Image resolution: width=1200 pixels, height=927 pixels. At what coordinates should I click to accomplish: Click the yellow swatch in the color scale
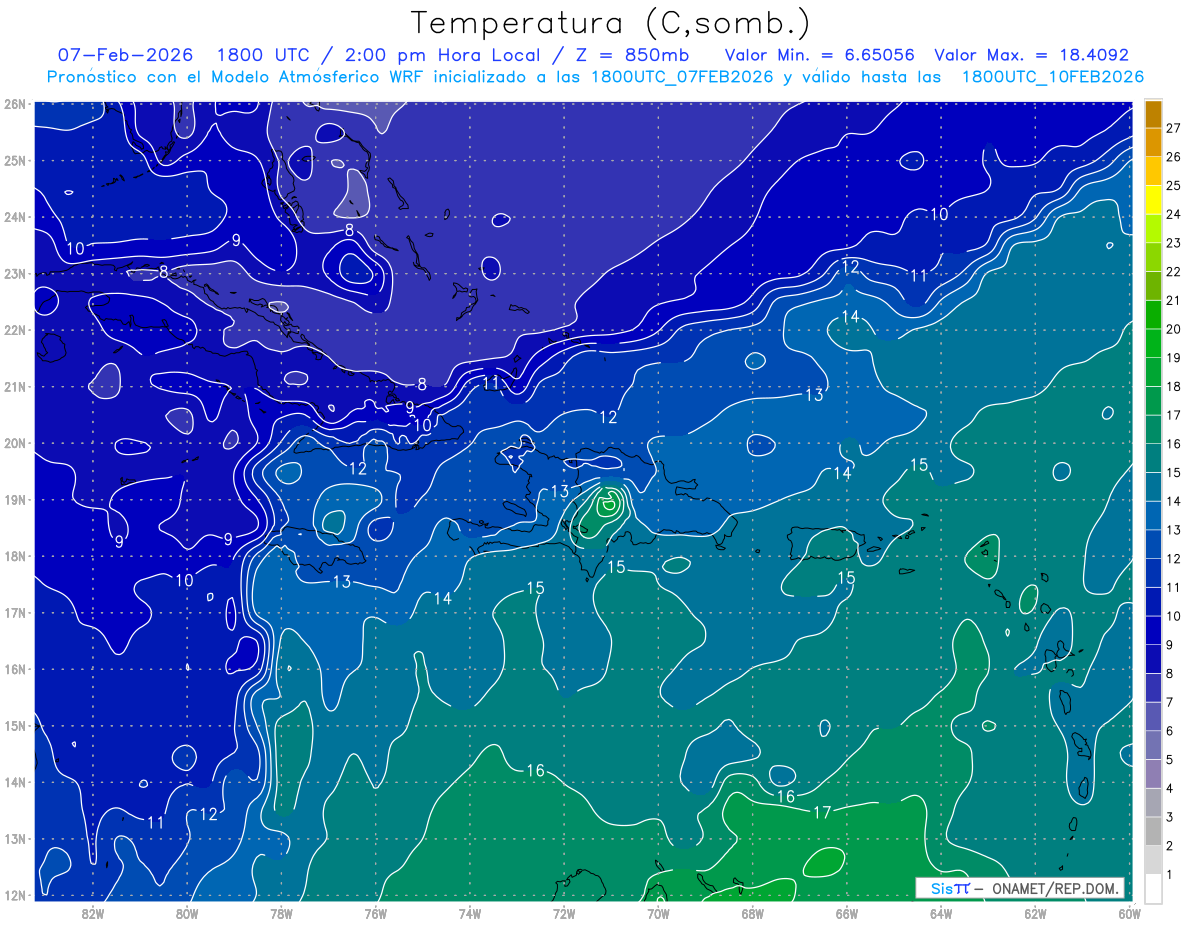pyautogui.click(x=1153, y=199)
